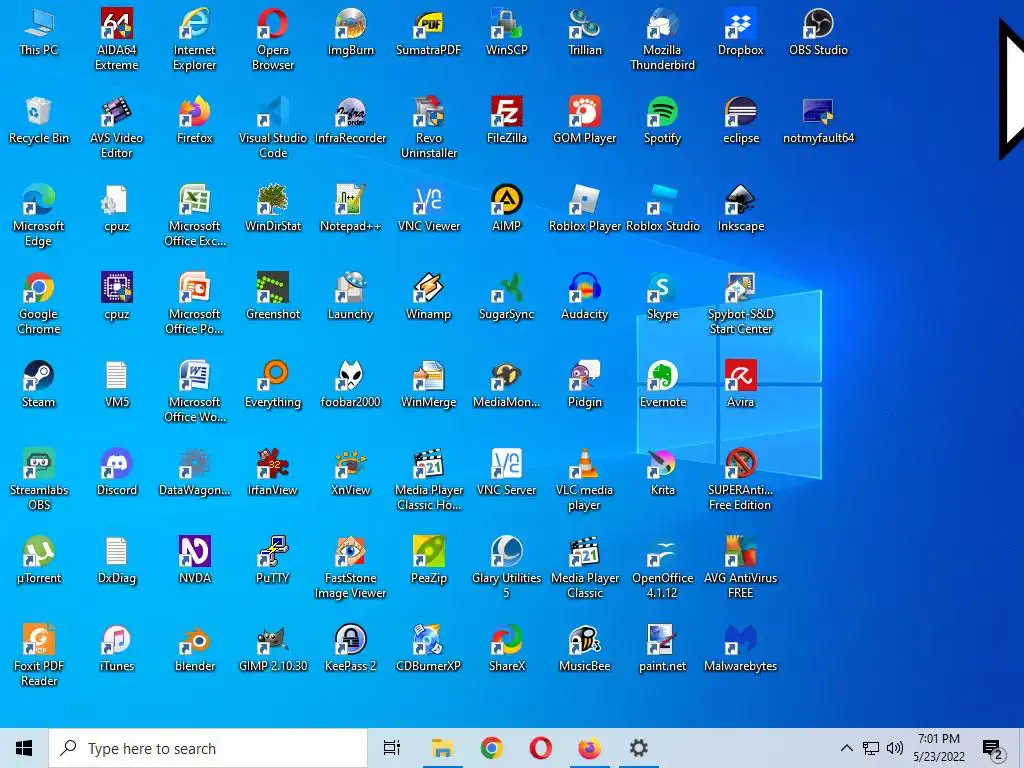Open the Windows Start menu
The width and height of the screenshot is (1024, 768).
[x=24, y=748]
